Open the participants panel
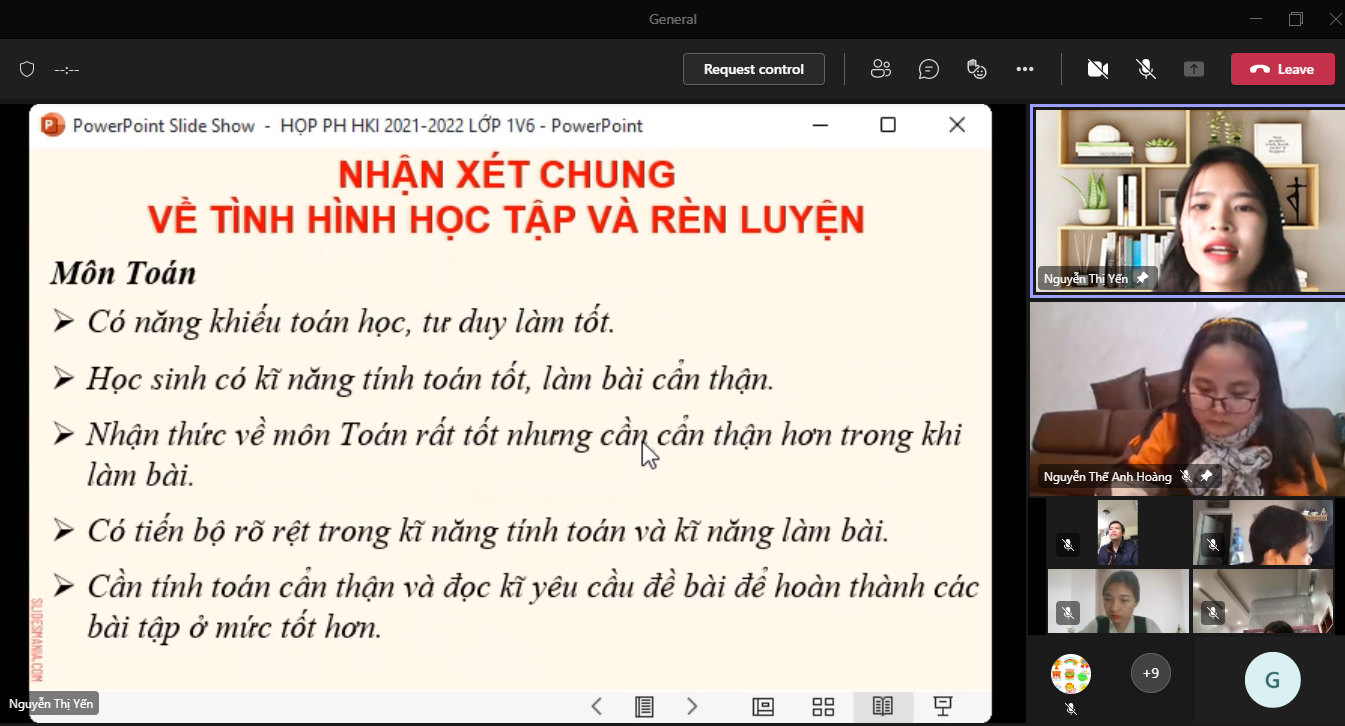This screenshot has width=1345, height=726. point(880,69)
